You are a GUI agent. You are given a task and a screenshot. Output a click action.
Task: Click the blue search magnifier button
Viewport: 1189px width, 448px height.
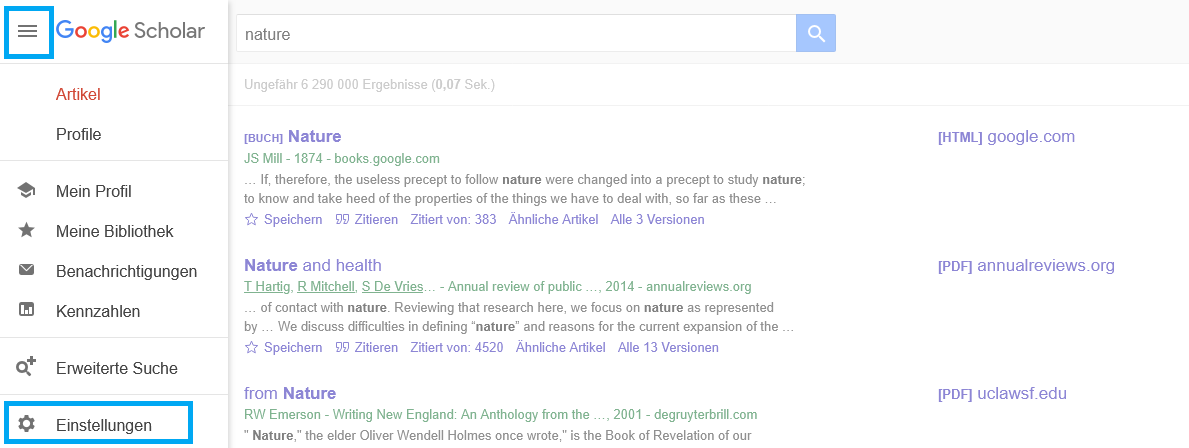tap(816, 34)
